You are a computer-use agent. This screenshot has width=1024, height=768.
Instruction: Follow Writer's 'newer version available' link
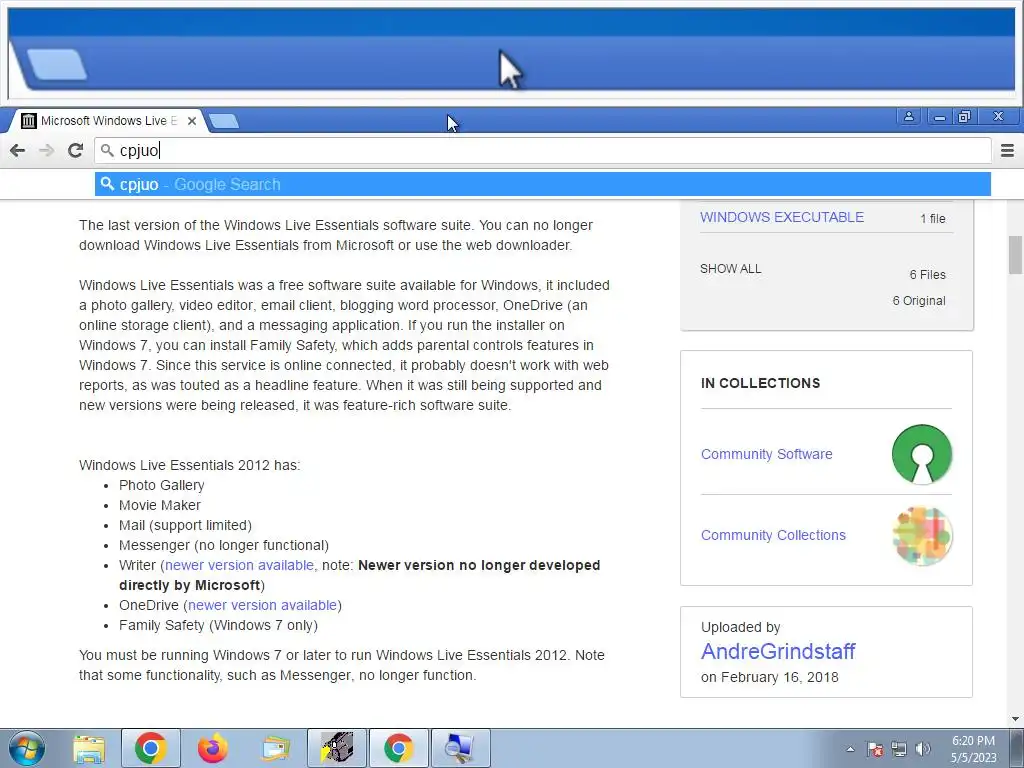[x=239, y=565]
